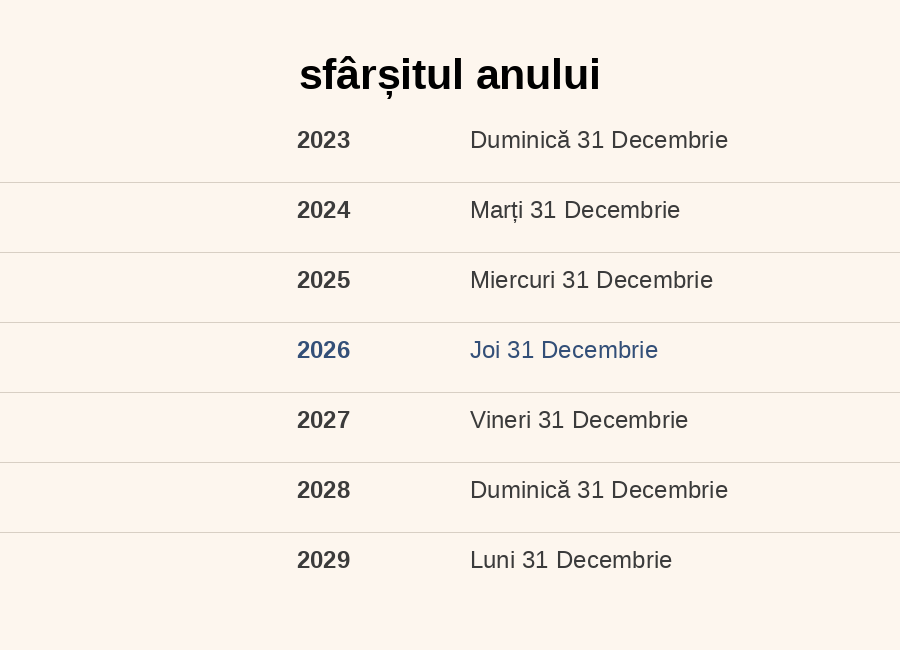Select the year 2027 label
This screenshot has height=650, width=900.
(x=324, y=420)
